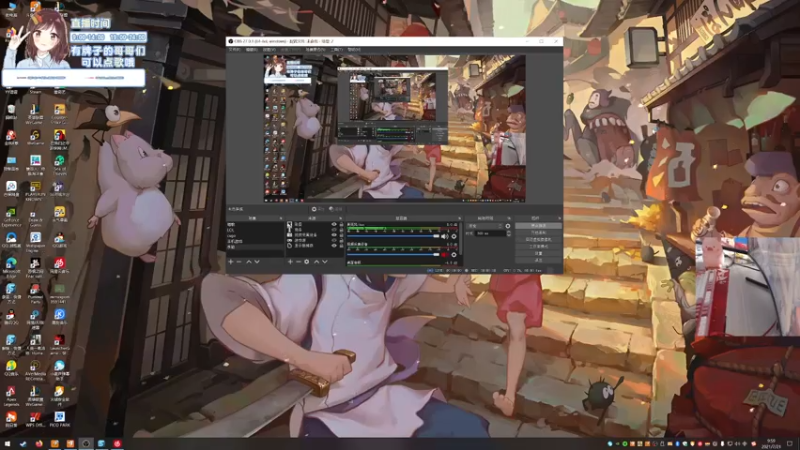Move scene up with the up arrow in Scenes panel
Screen dimensions: 800x450
click(249, 262)
